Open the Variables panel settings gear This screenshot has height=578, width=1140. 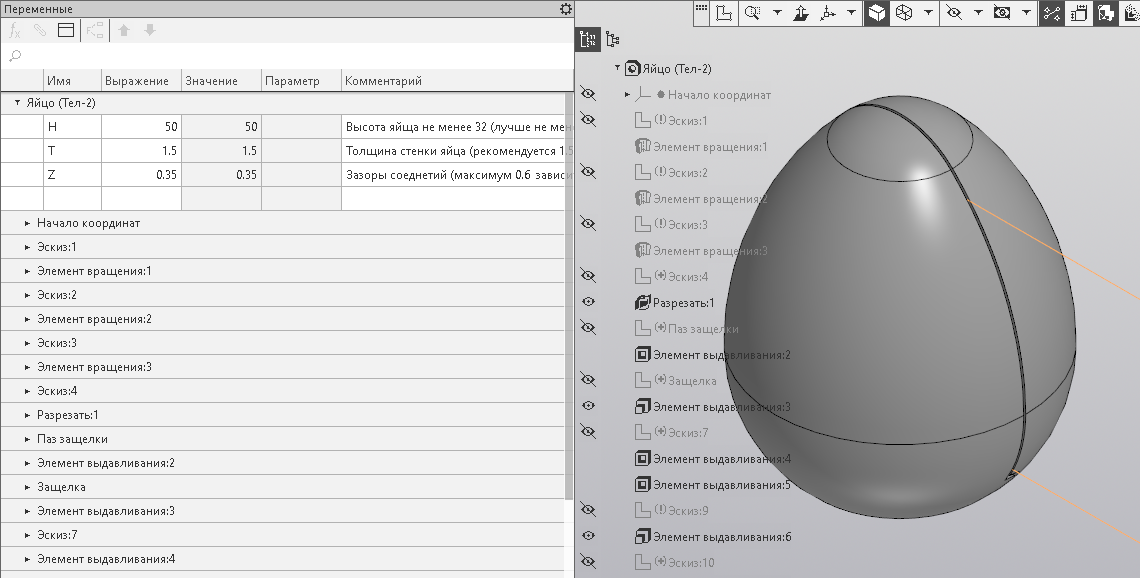[565, 8]
